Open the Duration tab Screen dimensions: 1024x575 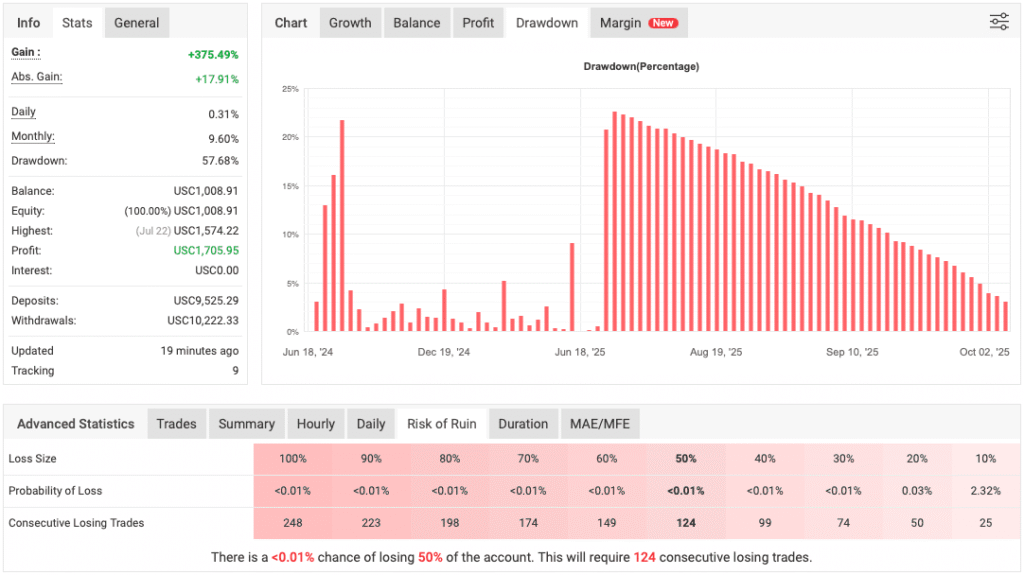pyautogui.click(x=523, y=424)
